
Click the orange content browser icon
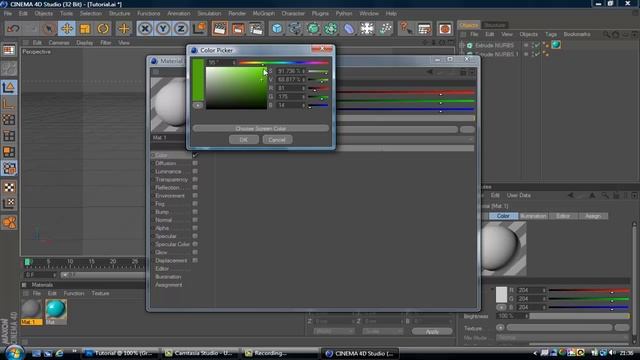point(444,29)
